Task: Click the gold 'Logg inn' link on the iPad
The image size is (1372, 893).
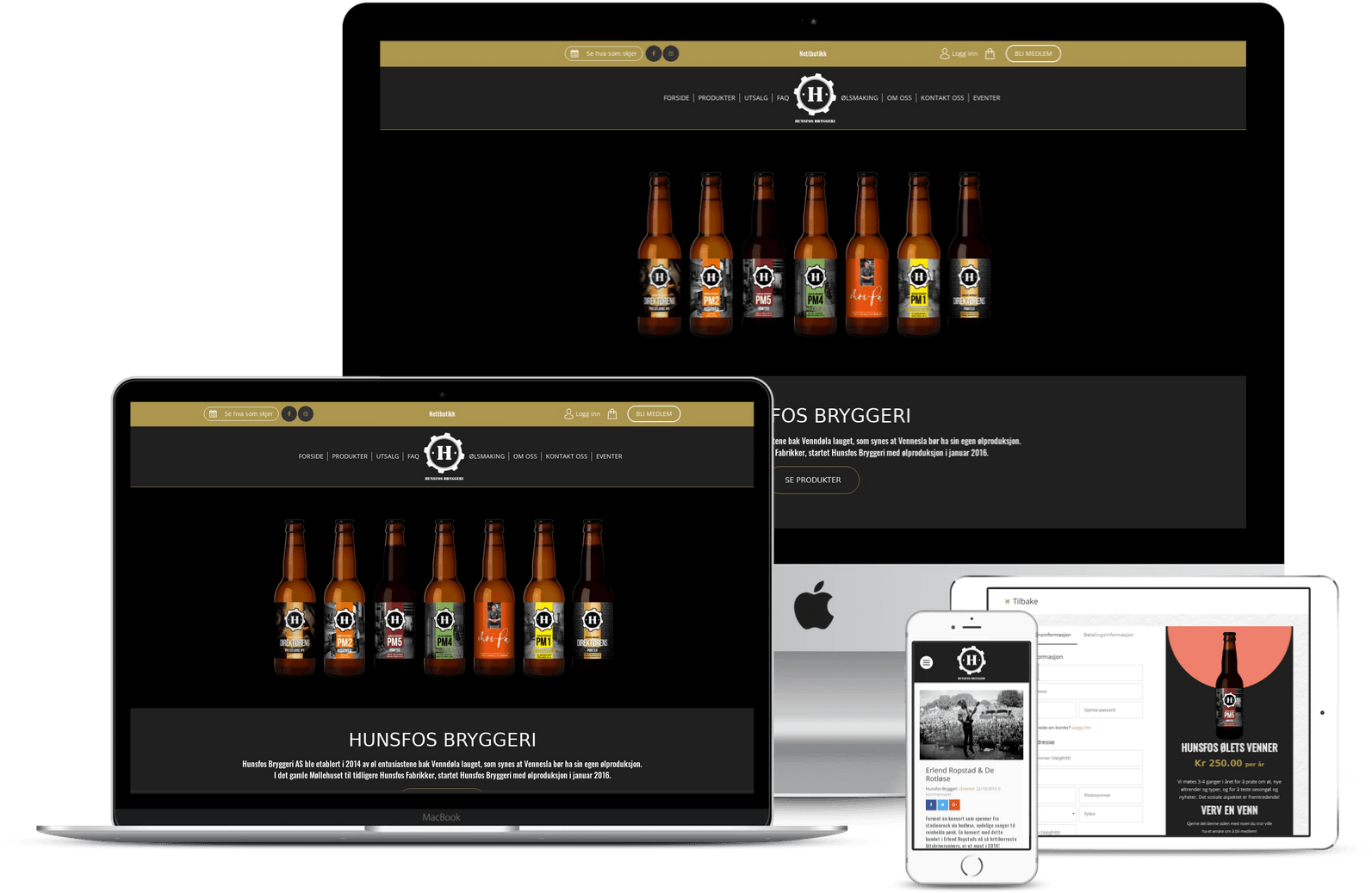Action: [x=1081, y=728]
